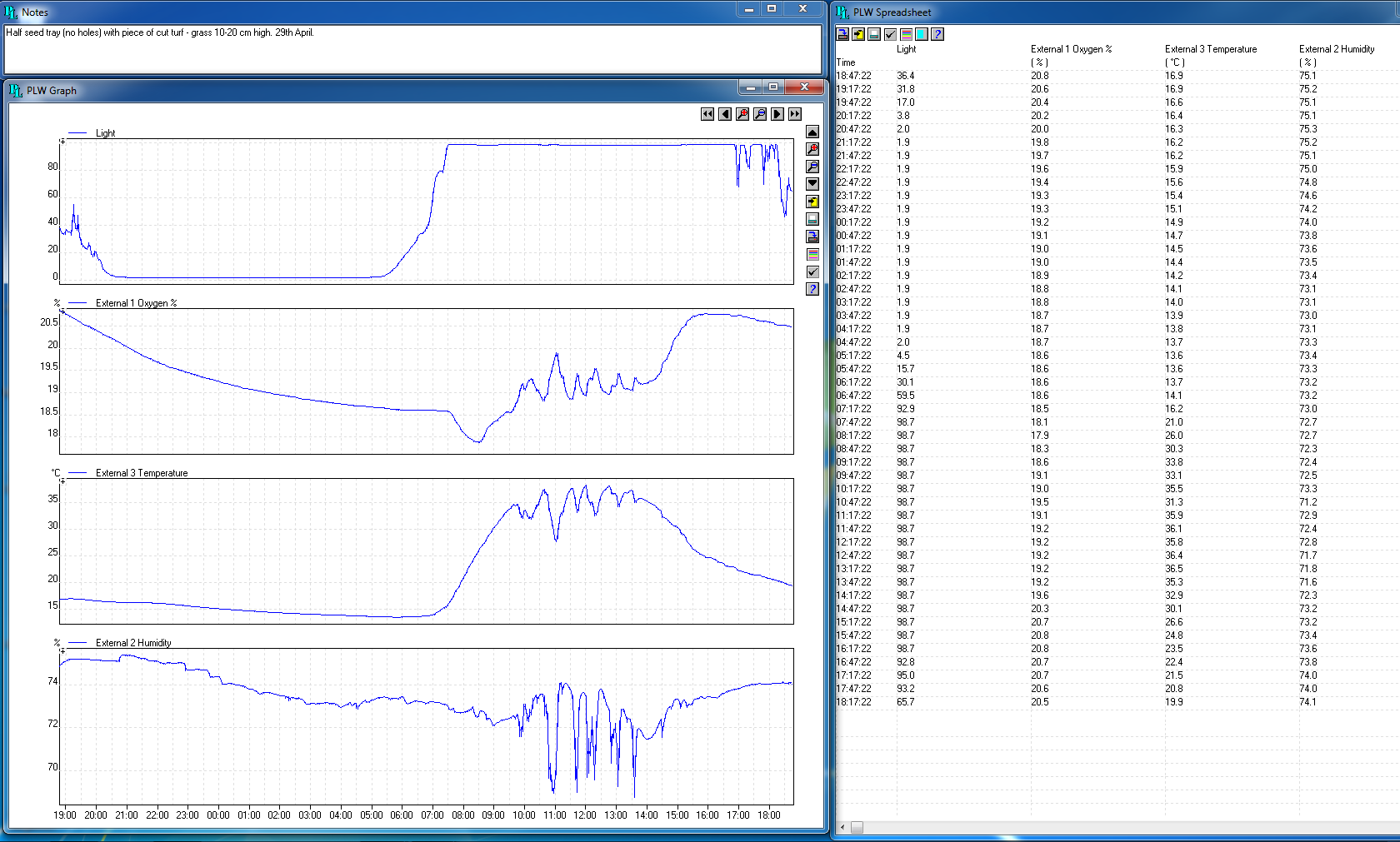Click the checkmark options icon in PLW Spreadsheet
The width and height of the screenshot is (1400, 842).
(x=890, y=34)
